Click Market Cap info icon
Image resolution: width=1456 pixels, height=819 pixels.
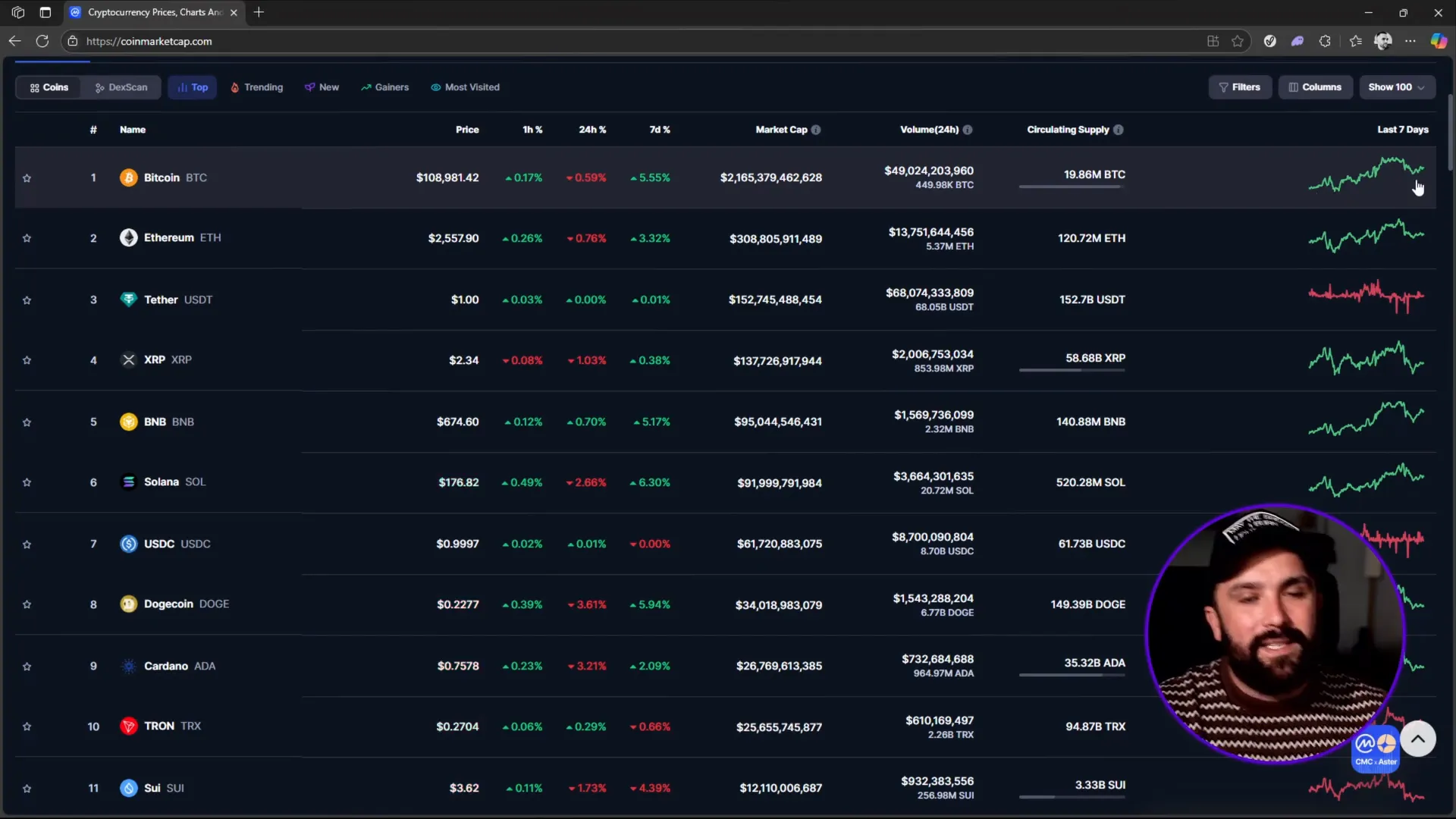click(x=816, y=130)
